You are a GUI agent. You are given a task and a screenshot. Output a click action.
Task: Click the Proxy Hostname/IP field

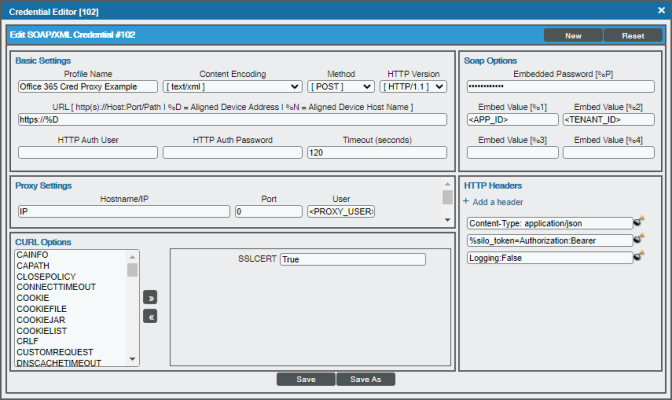(124, 211)
